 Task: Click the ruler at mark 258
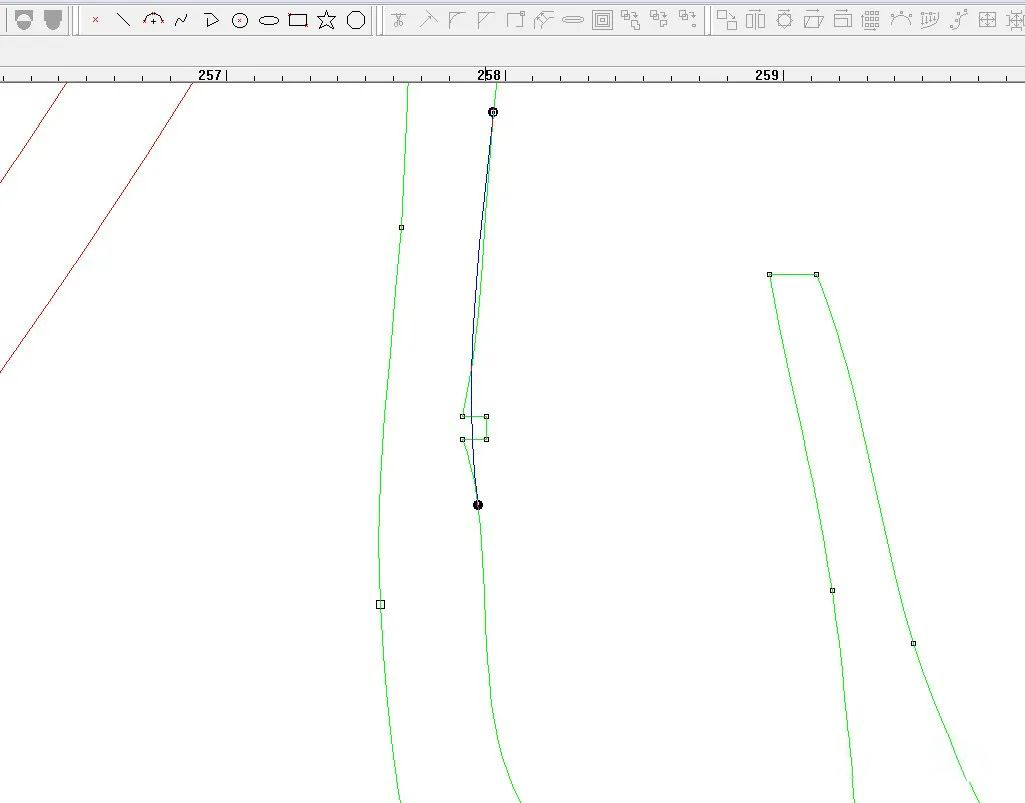coord(489,75)
